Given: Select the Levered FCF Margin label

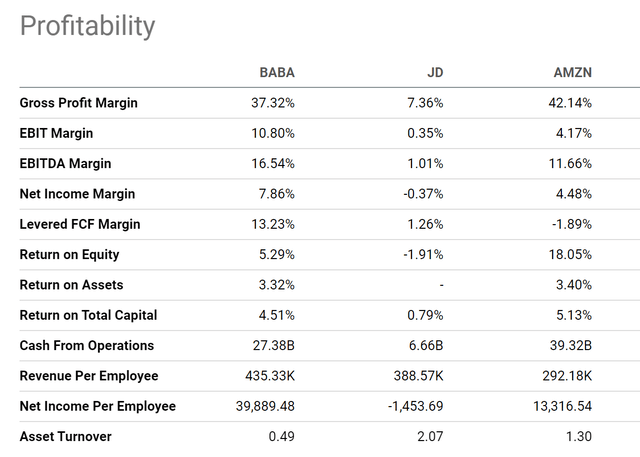Looking at the screenshot, I should click(x=79, y=224).
